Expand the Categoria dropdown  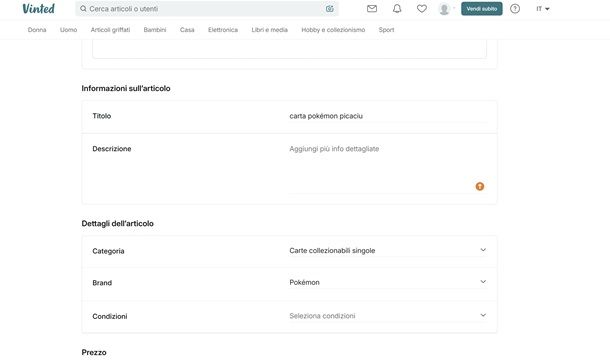pos(388,251)
